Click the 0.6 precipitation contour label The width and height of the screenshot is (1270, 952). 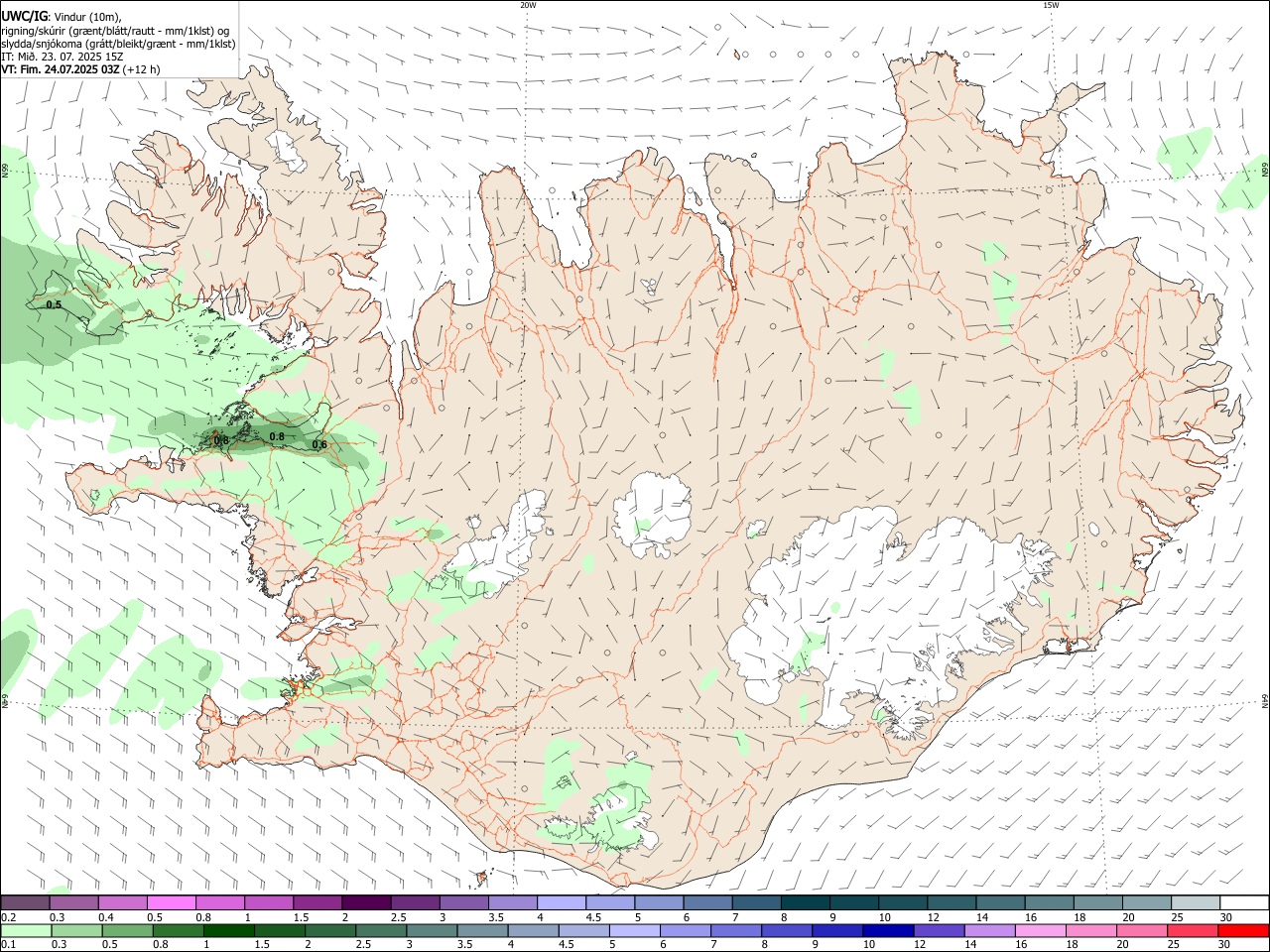[x=319, y=445]
